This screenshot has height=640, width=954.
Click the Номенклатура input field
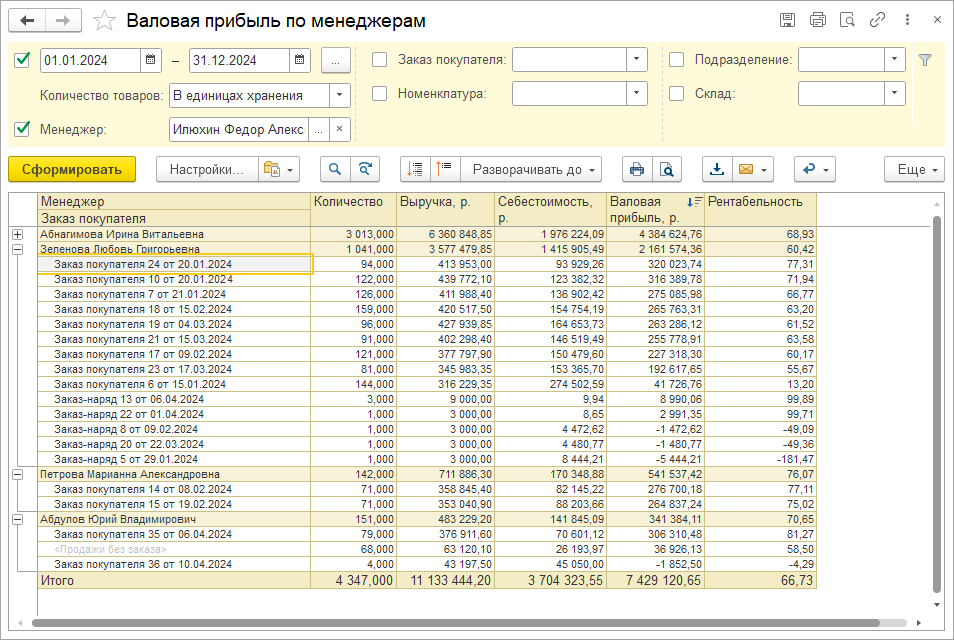[569, 94]
